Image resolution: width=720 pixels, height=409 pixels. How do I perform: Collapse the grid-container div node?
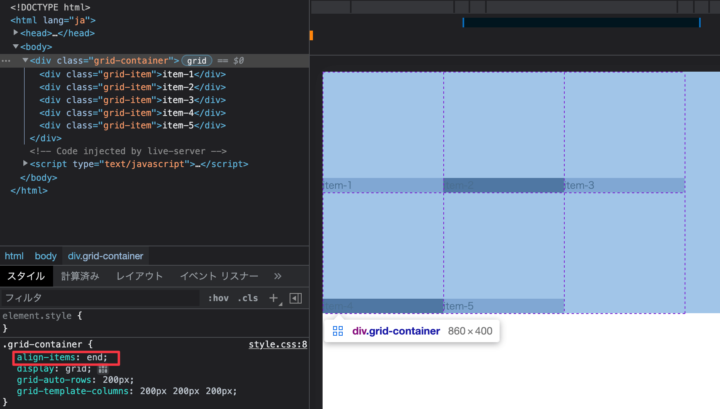coord(25,60)
